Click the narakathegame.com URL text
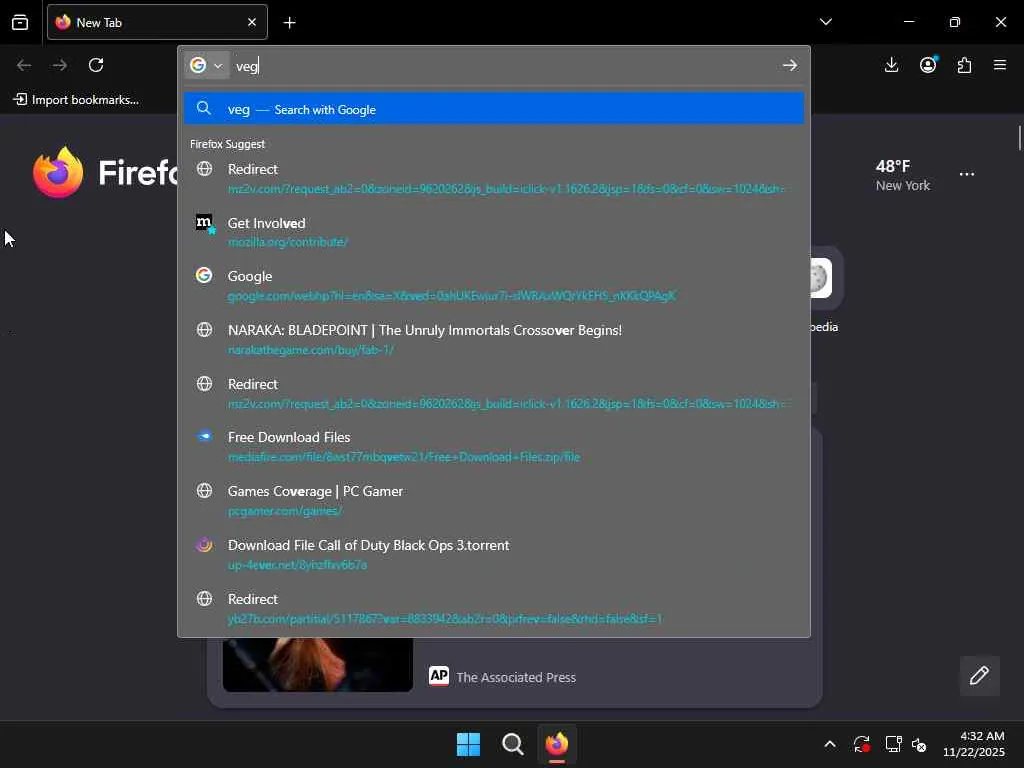Viewport: 1024px width, 768px height. (x=310, y=350)
